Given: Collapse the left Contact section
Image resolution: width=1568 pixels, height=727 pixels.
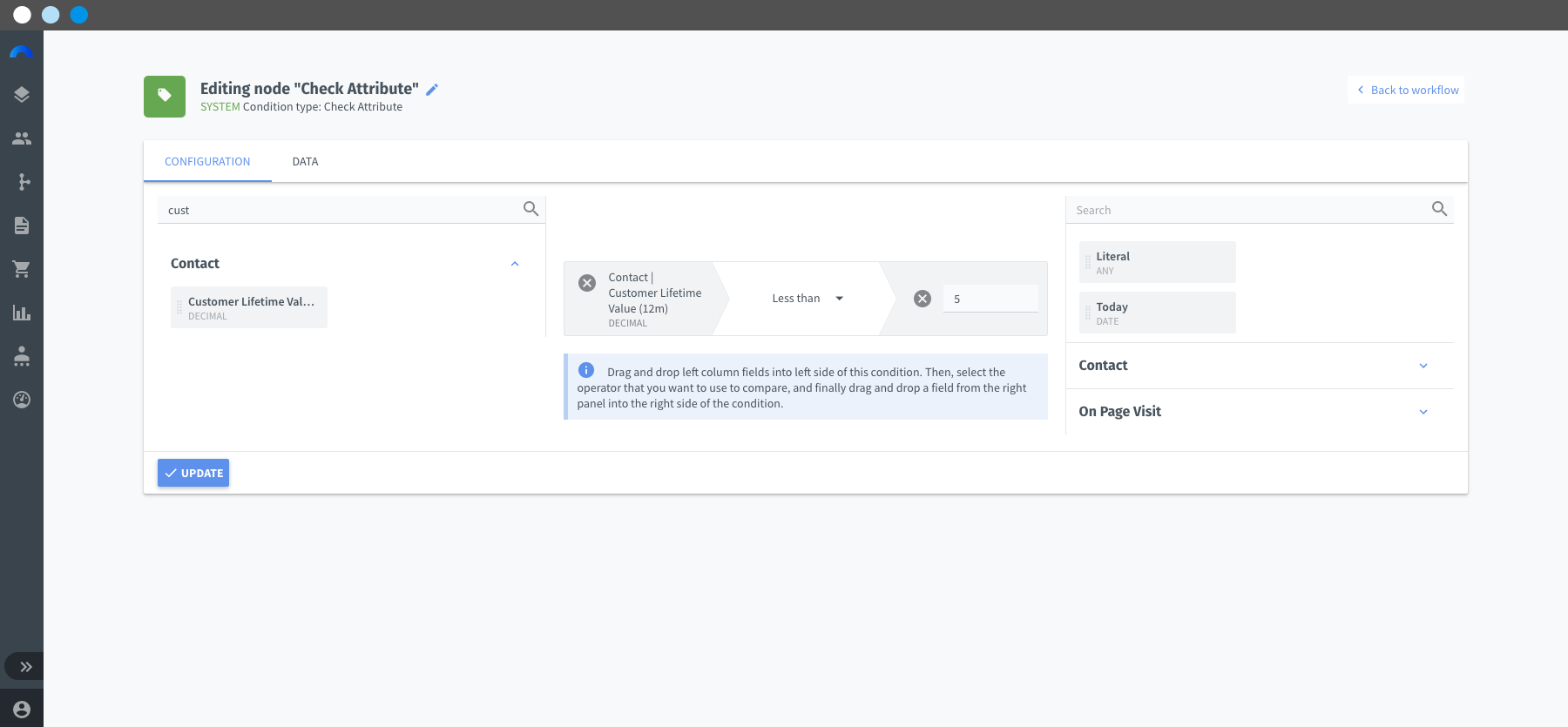Looking at the screenshot, I should pos(515,264).
